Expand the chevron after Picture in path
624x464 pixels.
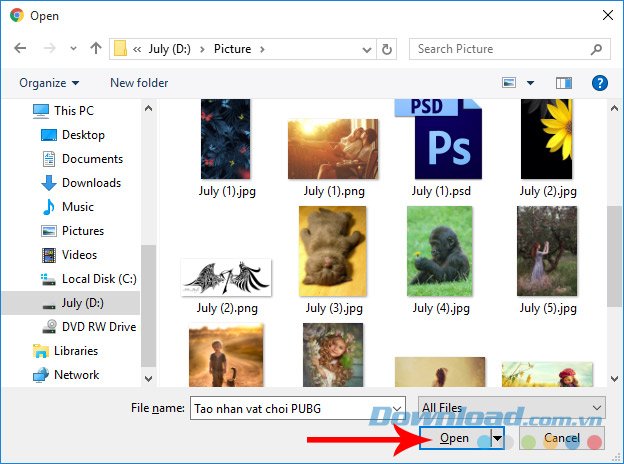262,49
